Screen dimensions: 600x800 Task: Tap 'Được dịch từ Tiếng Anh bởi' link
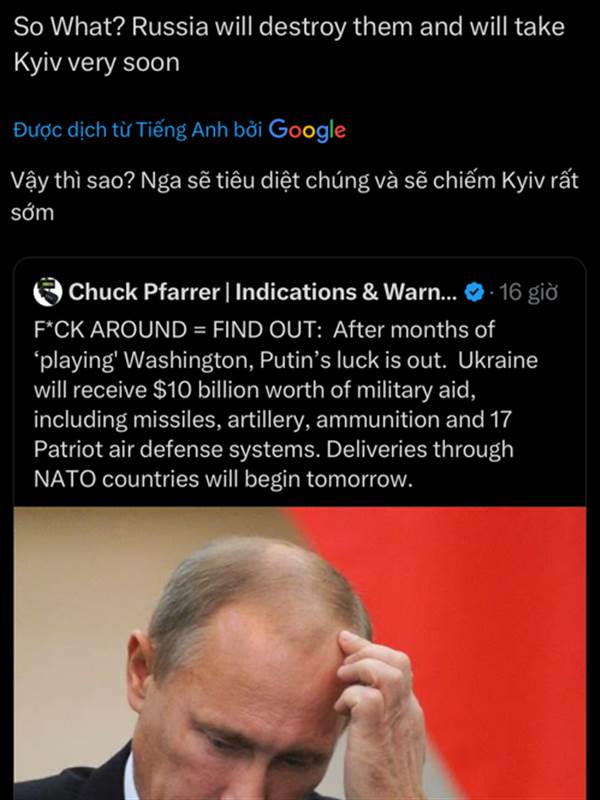(138, 130)
